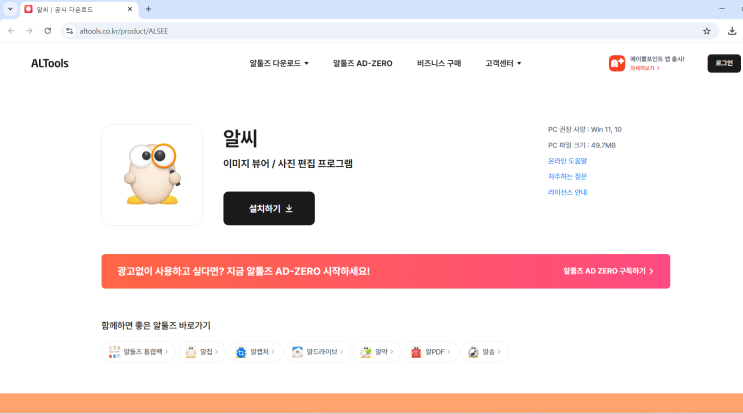This screenshot has height=414, width=743.
Task: Click the red 에이블포인트 app icon
Action: (x=616, y=63)
